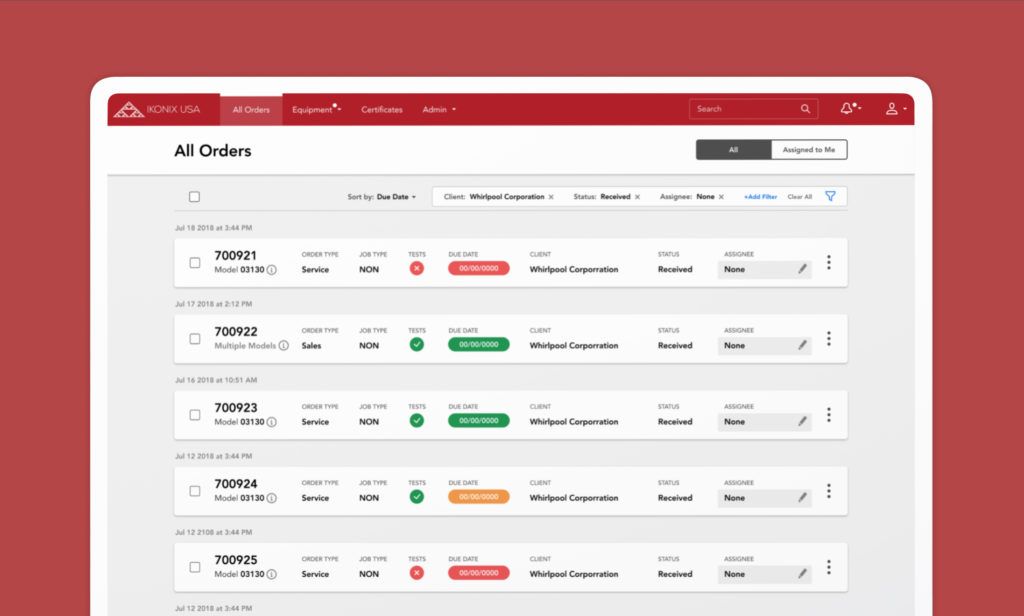Select order 700923 checkbox
The height and width of the screenshot is (616, 1024).
195,415
